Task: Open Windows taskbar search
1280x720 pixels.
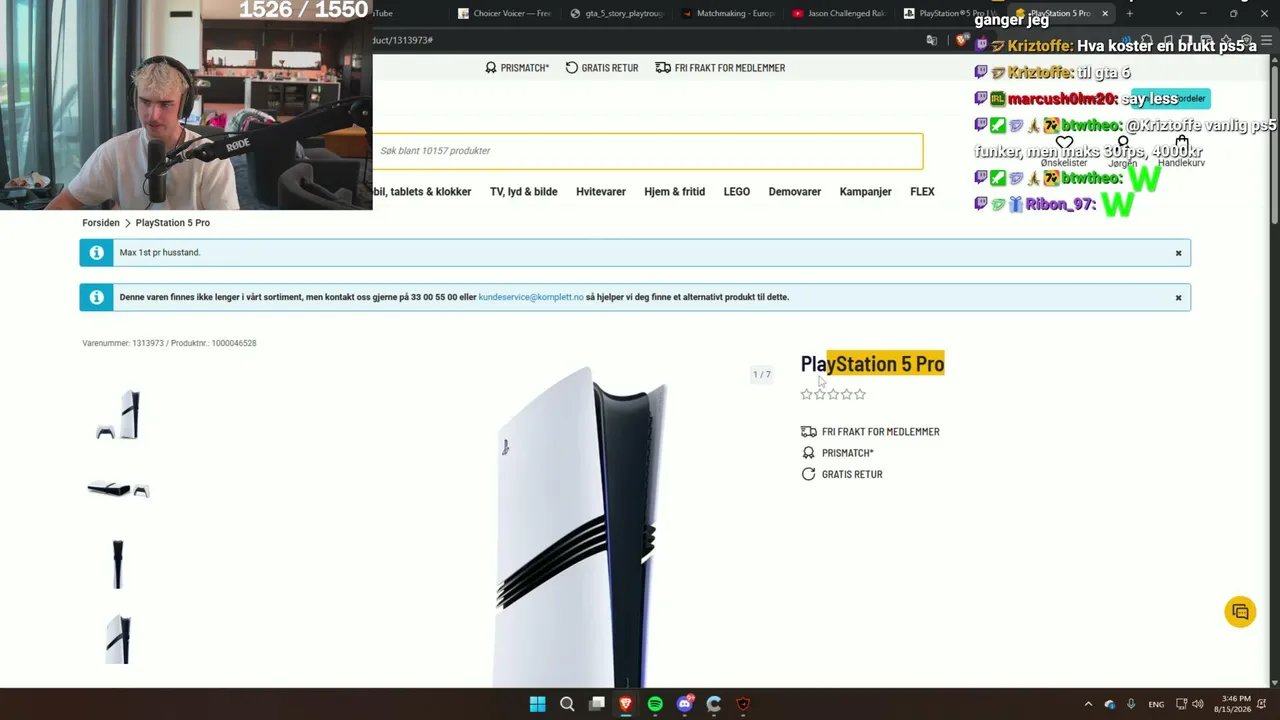Action: (x=567, y=704)
